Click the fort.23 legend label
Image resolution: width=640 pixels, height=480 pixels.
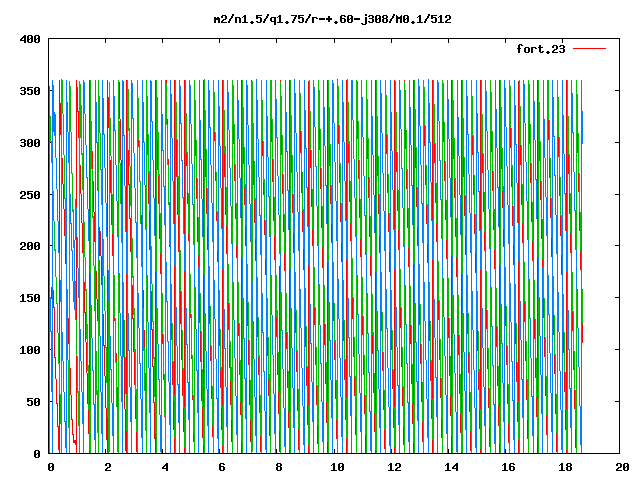(x=540, y=49)
